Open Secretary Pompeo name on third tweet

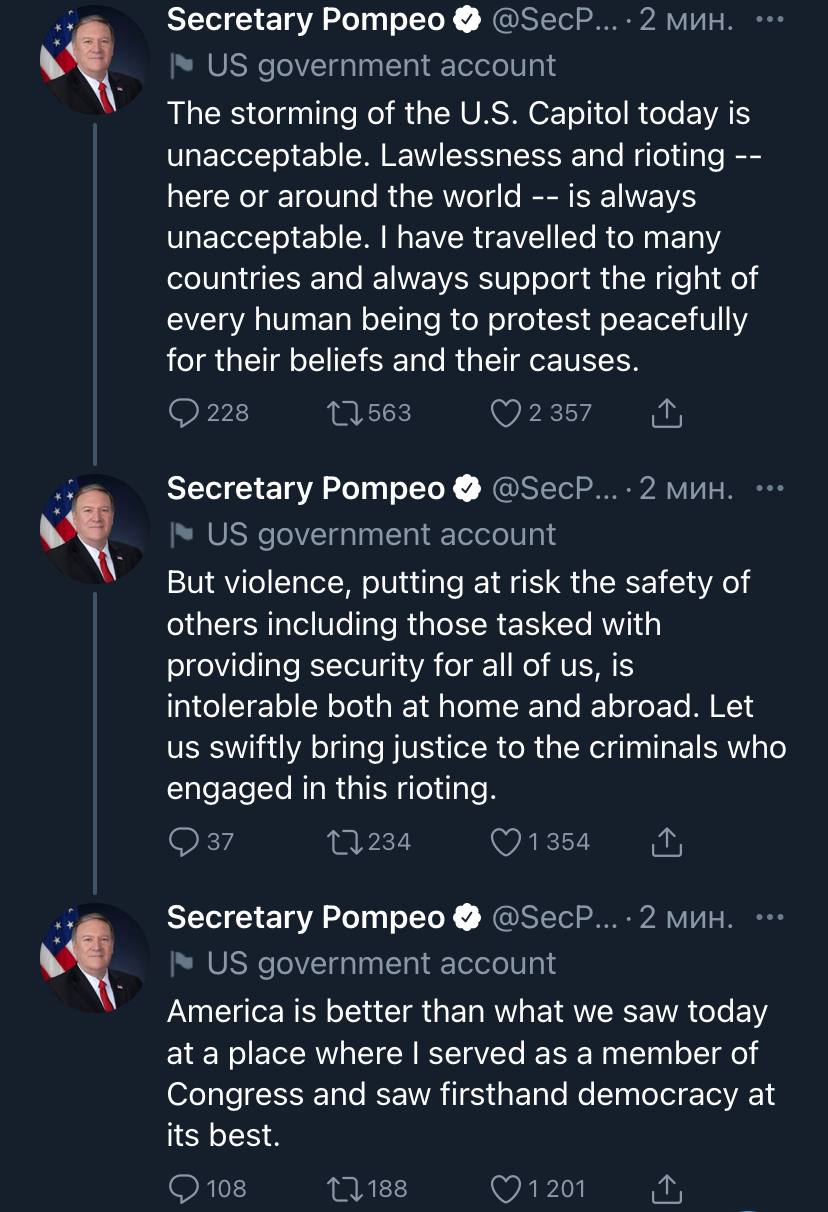point(306,917)
